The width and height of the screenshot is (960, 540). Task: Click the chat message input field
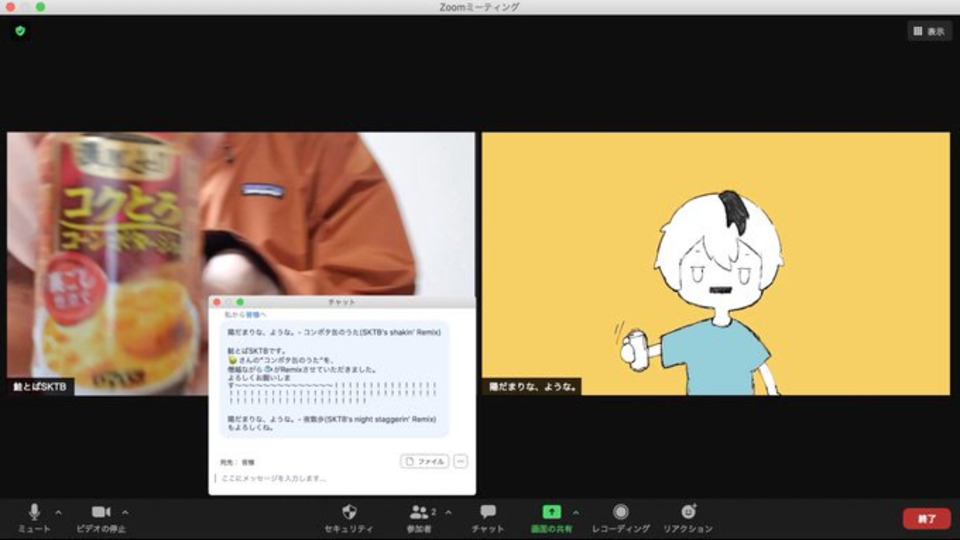[341, 478]
